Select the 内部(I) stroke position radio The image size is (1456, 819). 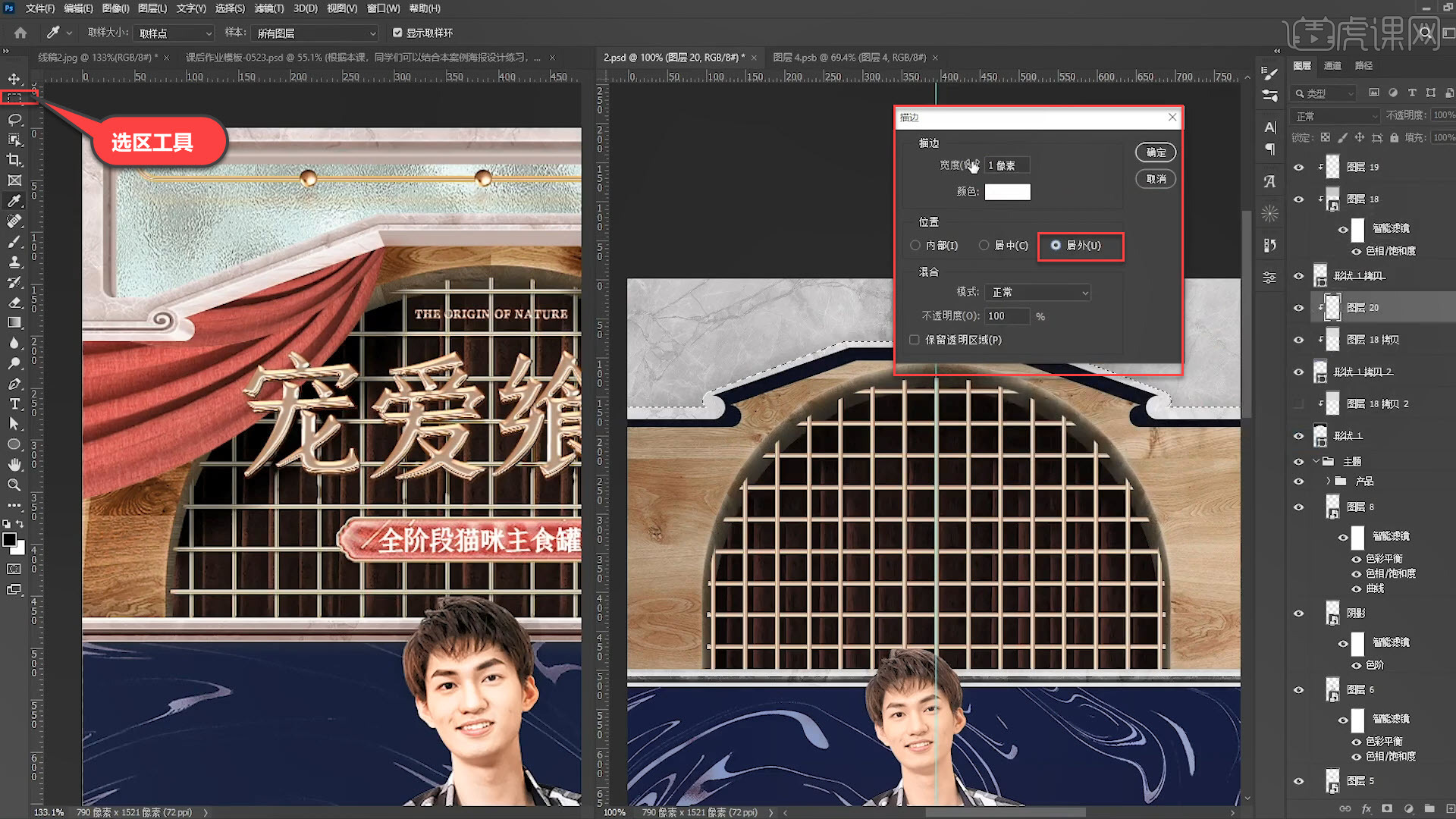point(915,246)
